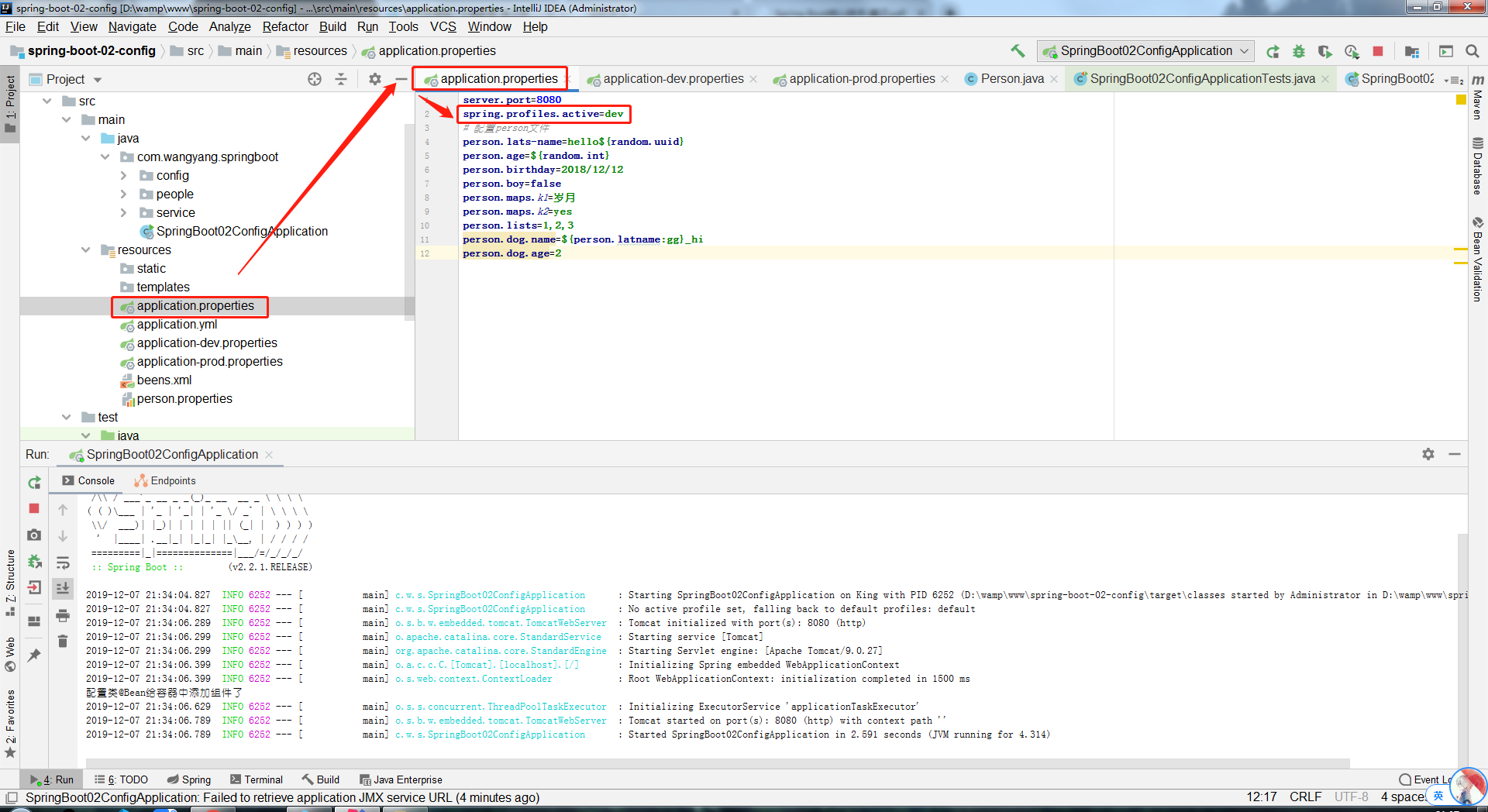Click the Build Project hammer icon
The width and height of the screenshot is (1488, 812).
pyautogui.click(x=1018, y=51)
